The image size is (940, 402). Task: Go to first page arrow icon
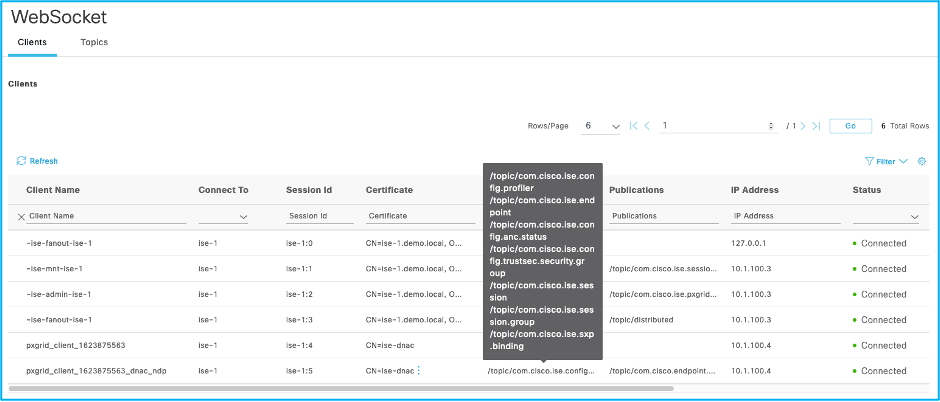click(634, 126)
